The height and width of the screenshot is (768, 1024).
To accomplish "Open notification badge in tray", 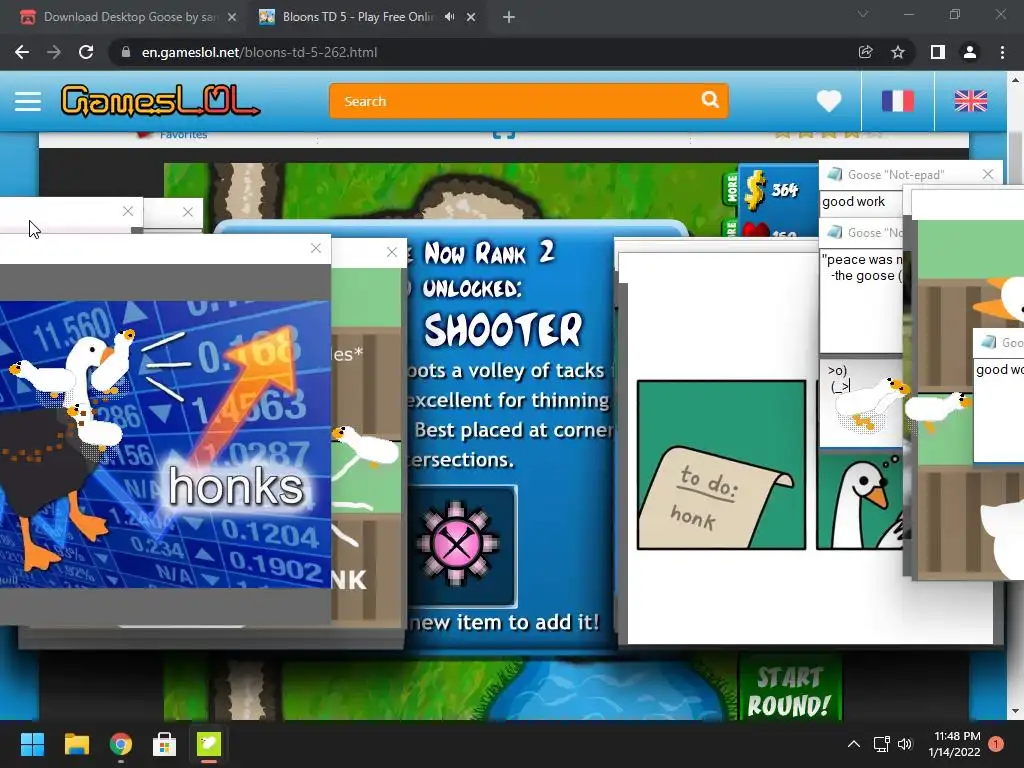I will tap(996, 744).
